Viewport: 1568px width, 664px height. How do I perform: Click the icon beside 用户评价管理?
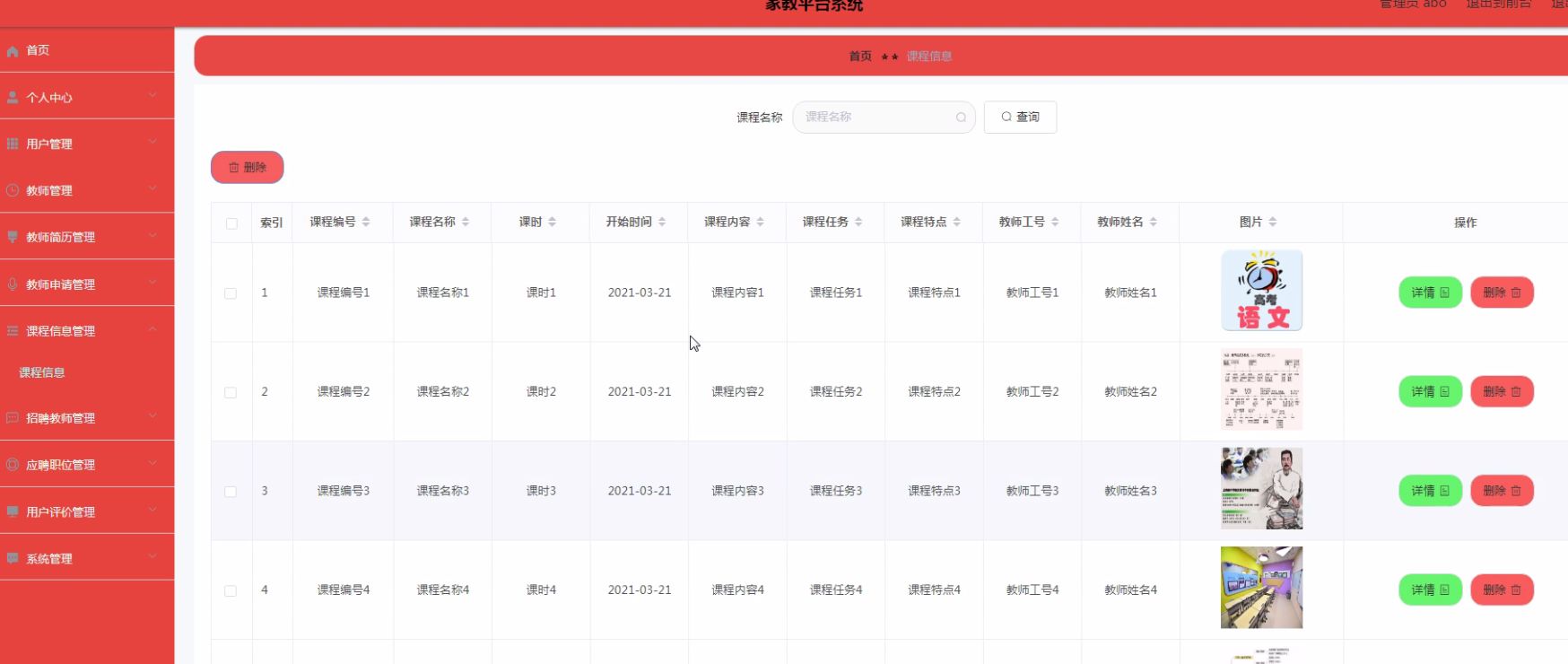13,511
